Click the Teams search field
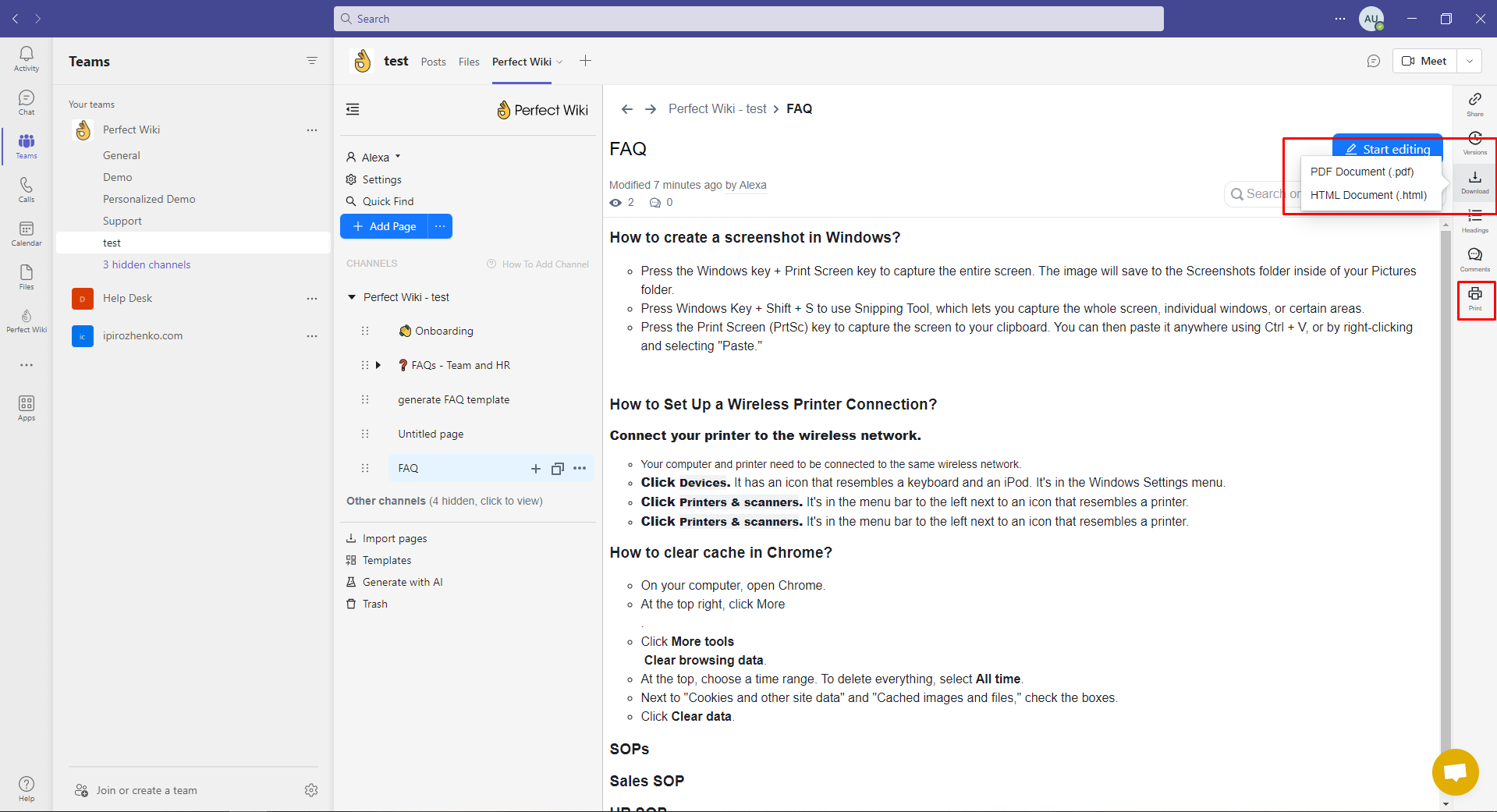This screenshot has height=812, width=1497. [749, 18]
